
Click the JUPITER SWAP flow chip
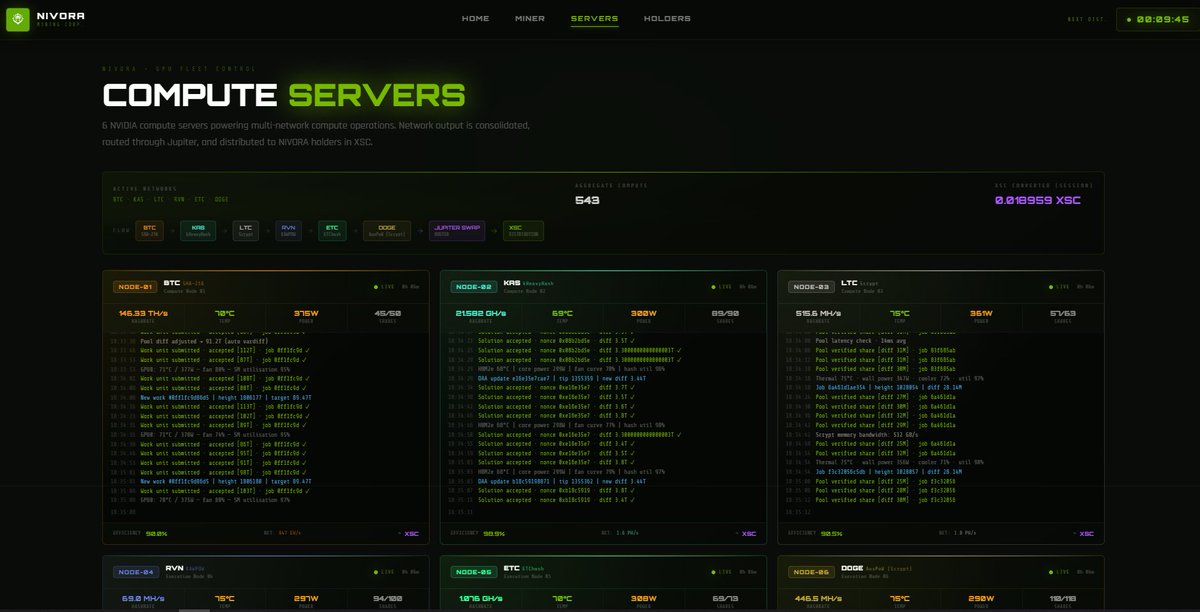coord(457,231)
